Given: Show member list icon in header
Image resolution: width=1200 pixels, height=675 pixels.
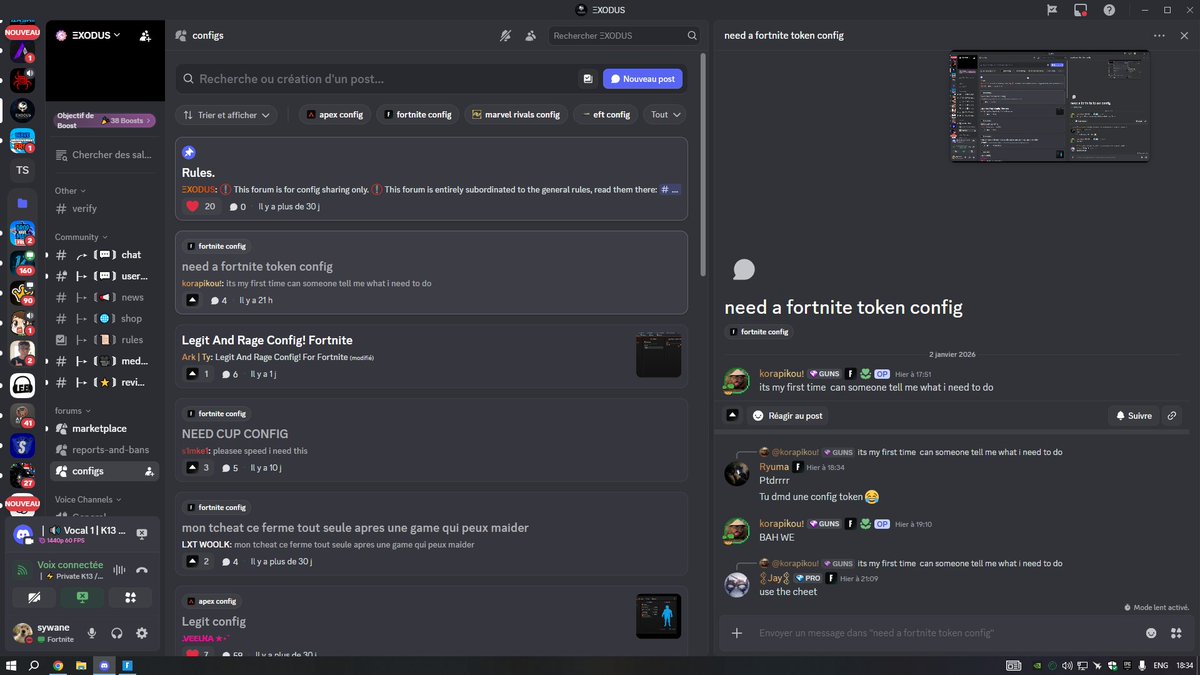Looking at the screenshot, I should (530, 35).
